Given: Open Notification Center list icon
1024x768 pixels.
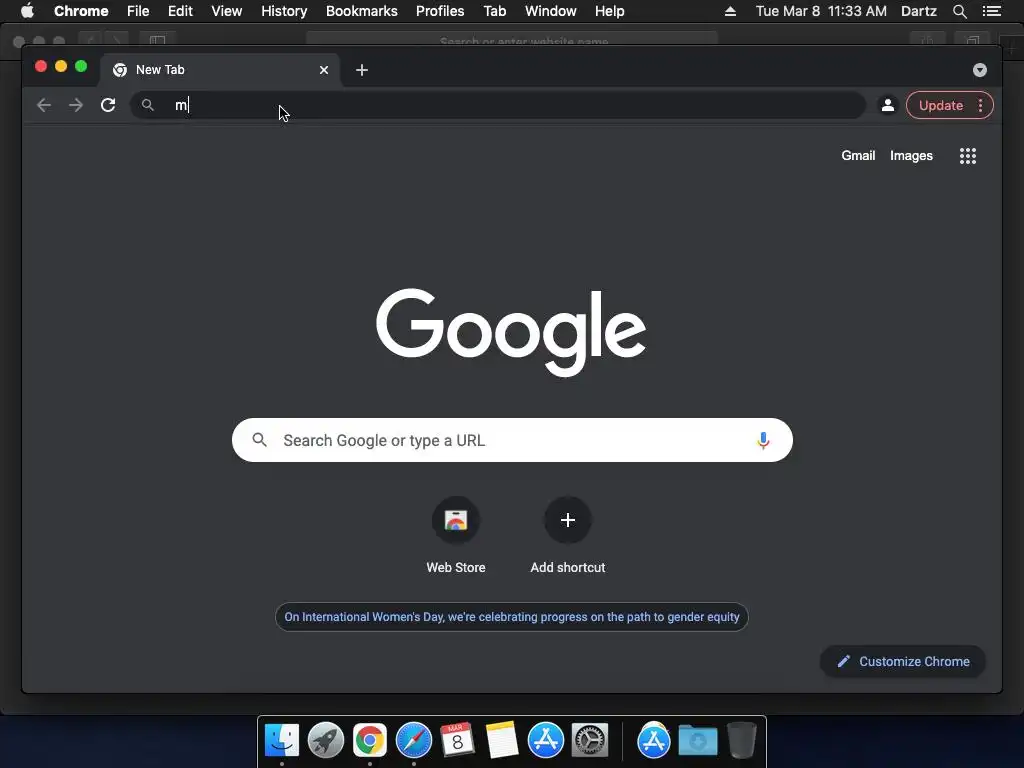Looking at the screenshot, I should [991, 11].
